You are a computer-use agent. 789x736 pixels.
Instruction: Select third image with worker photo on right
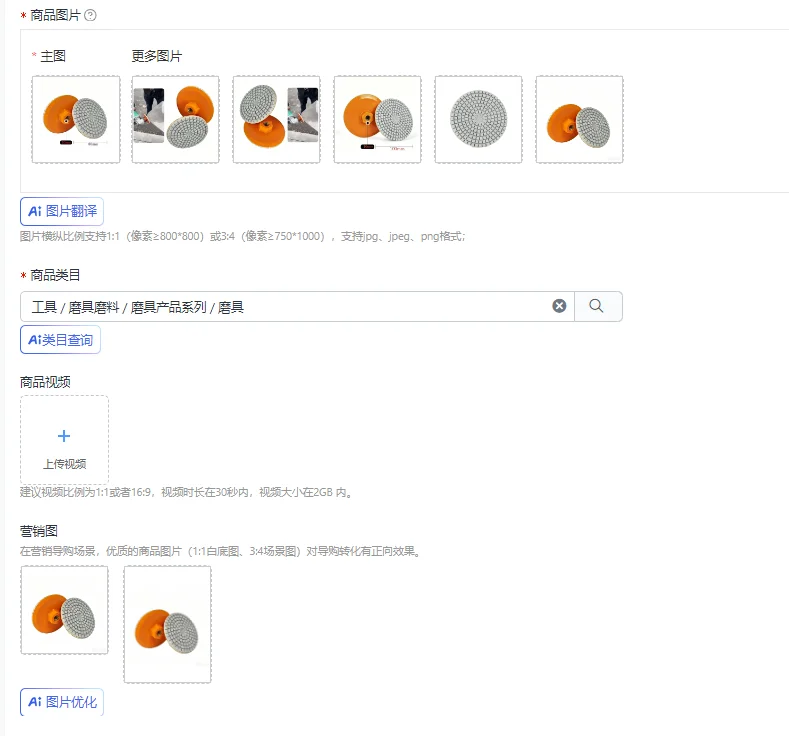coord(277,120)
